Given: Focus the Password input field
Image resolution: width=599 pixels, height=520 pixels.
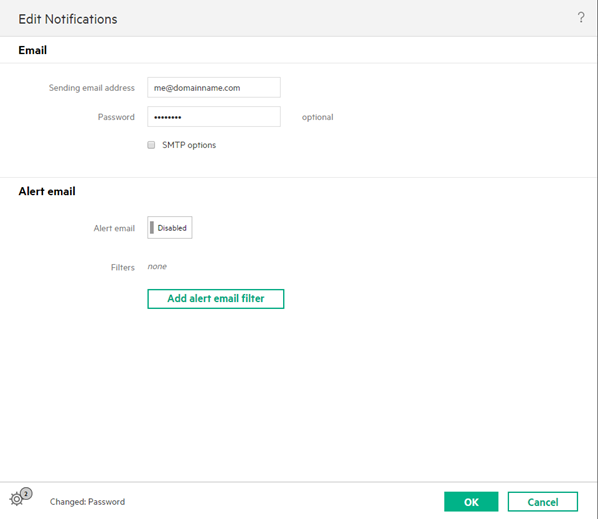Looking at the screenshot, I should coord(214,117).
